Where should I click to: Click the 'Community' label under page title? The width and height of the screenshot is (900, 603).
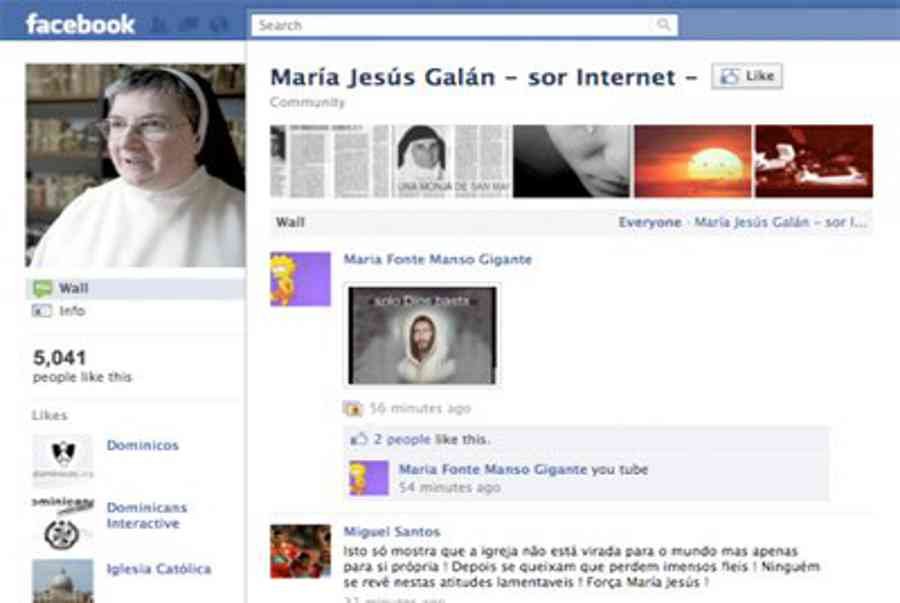[308, 102]
